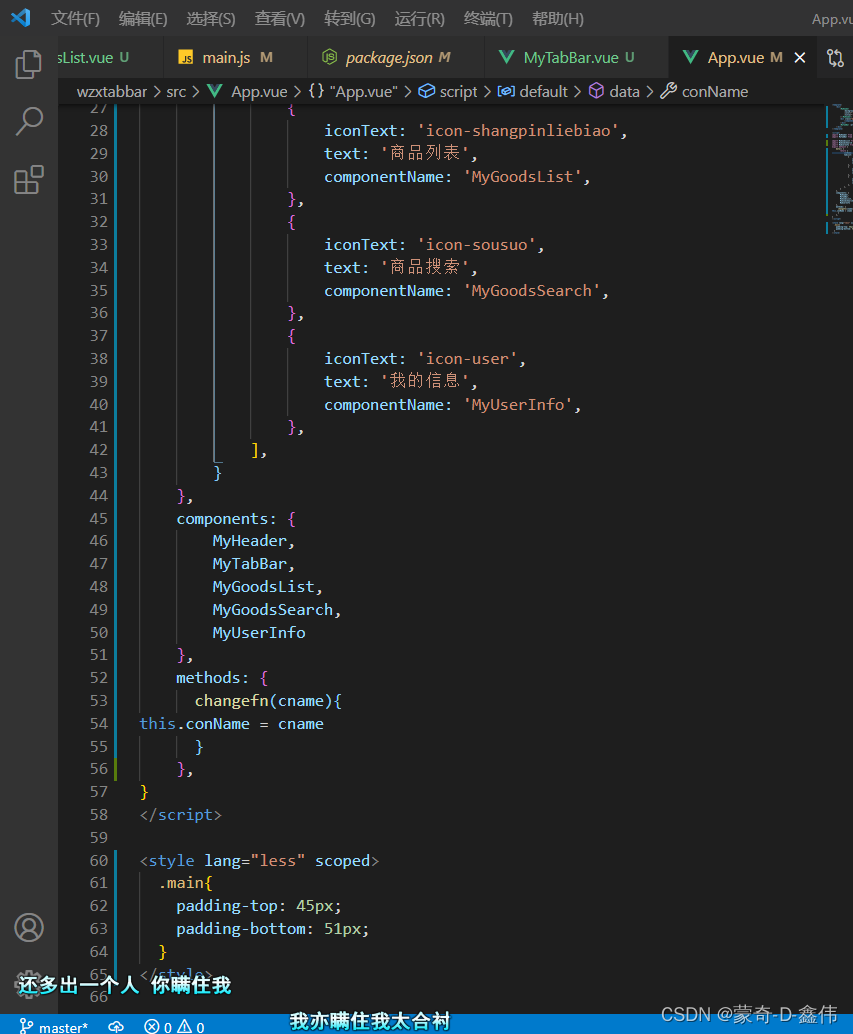Open the 帮助(H) menu
This screenshot has width=853, height=1034.
[558, 18]
